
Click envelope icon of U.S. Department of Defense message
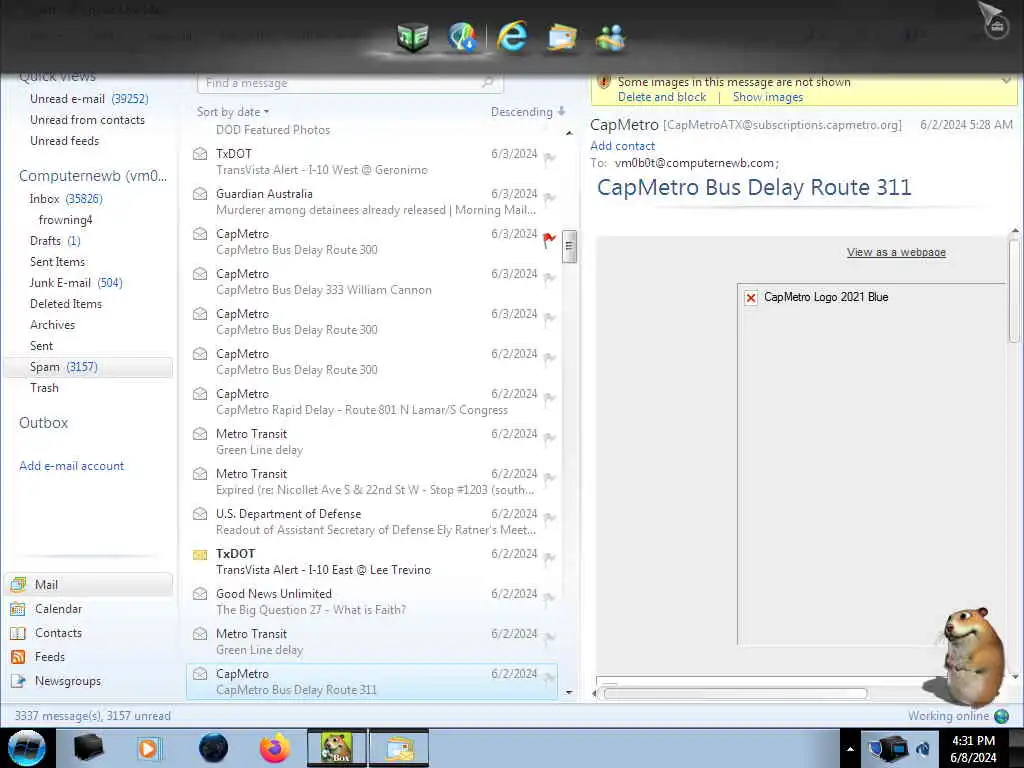click(x=200, y=514)
